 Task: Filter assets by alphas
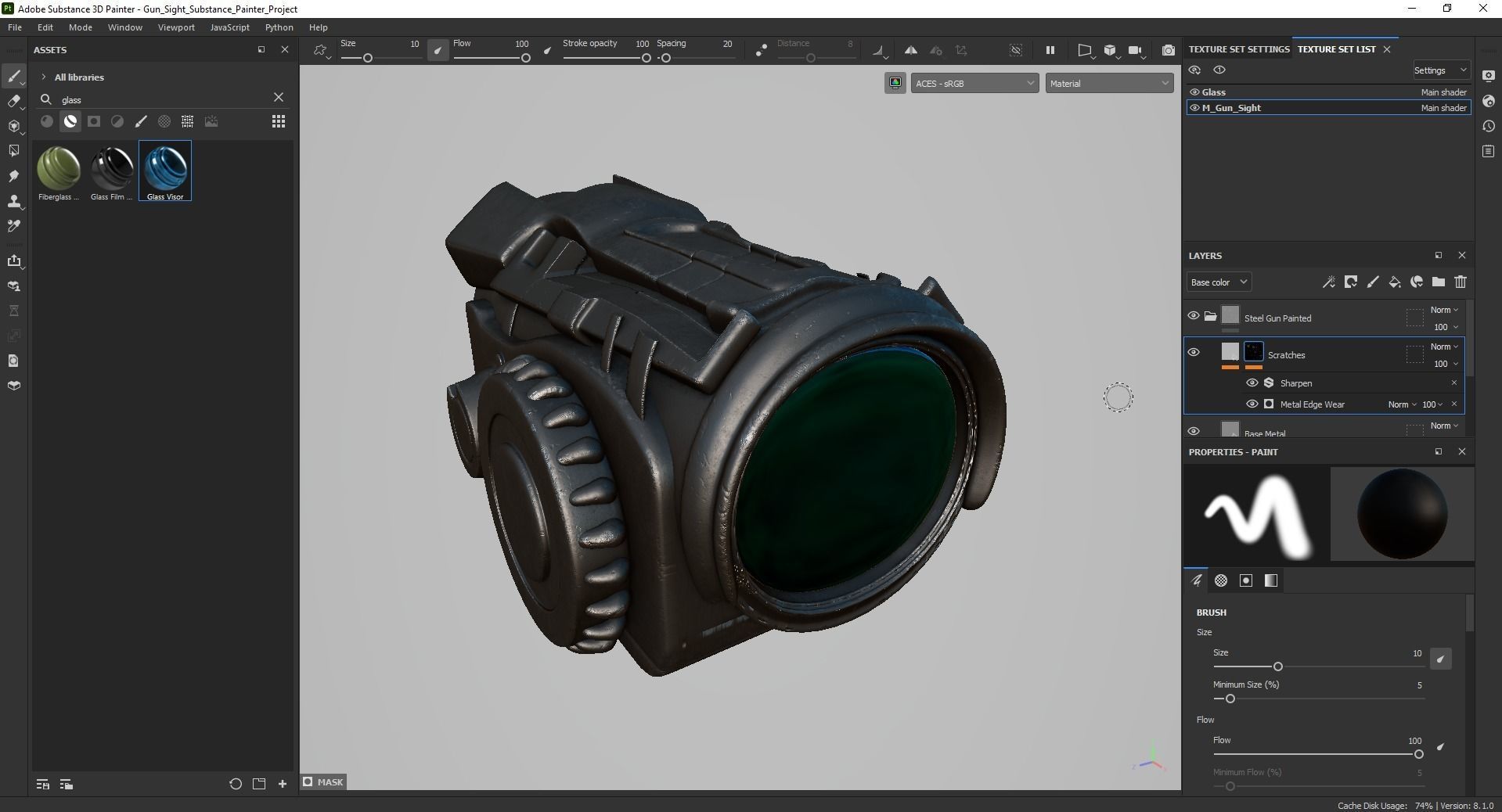[164, 121]
